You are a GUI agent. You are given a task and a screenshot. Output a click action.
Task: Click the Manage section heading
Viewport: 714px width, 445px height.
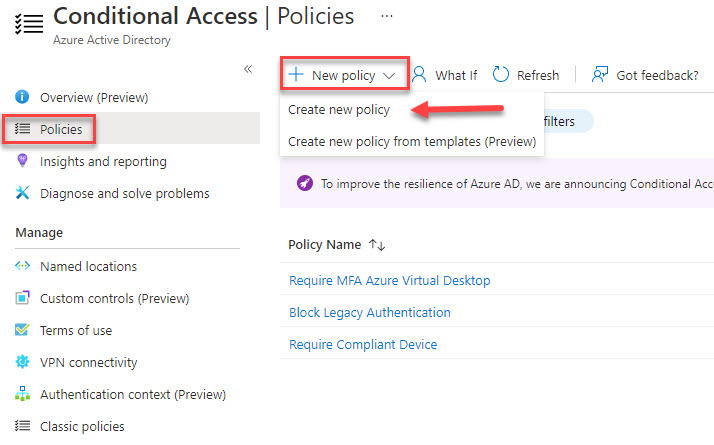pyautogui.click(x=39, y=233)
